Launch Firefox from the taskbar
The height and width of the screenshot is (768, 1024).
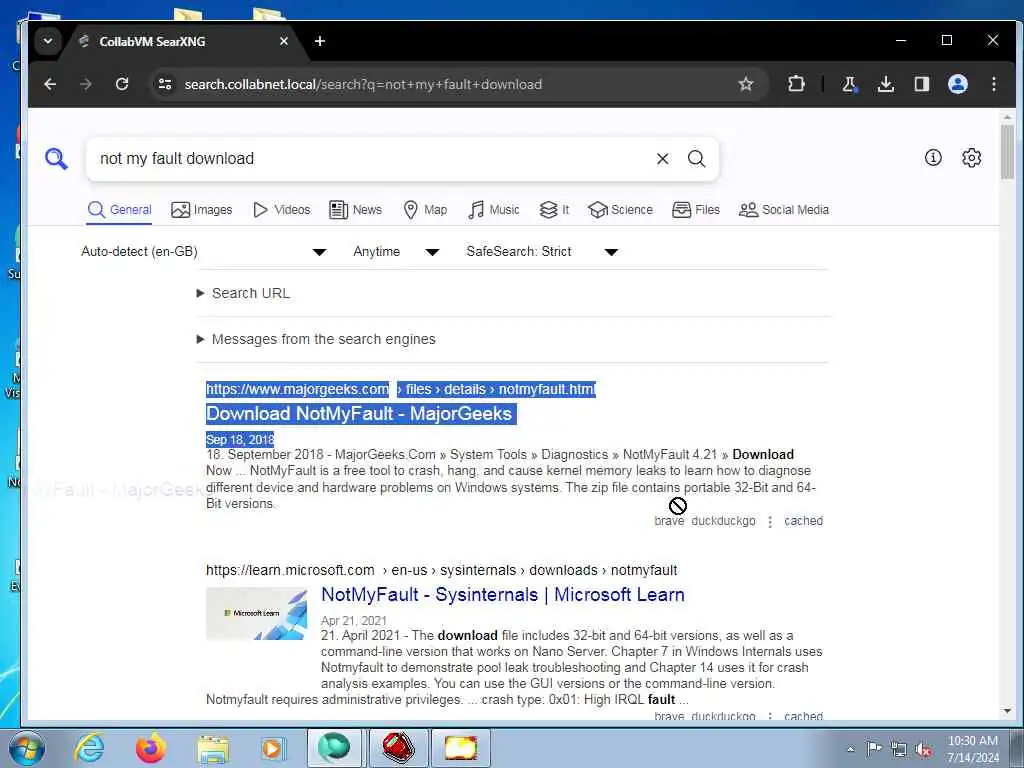pyautogui.click(x=150, y=748)
